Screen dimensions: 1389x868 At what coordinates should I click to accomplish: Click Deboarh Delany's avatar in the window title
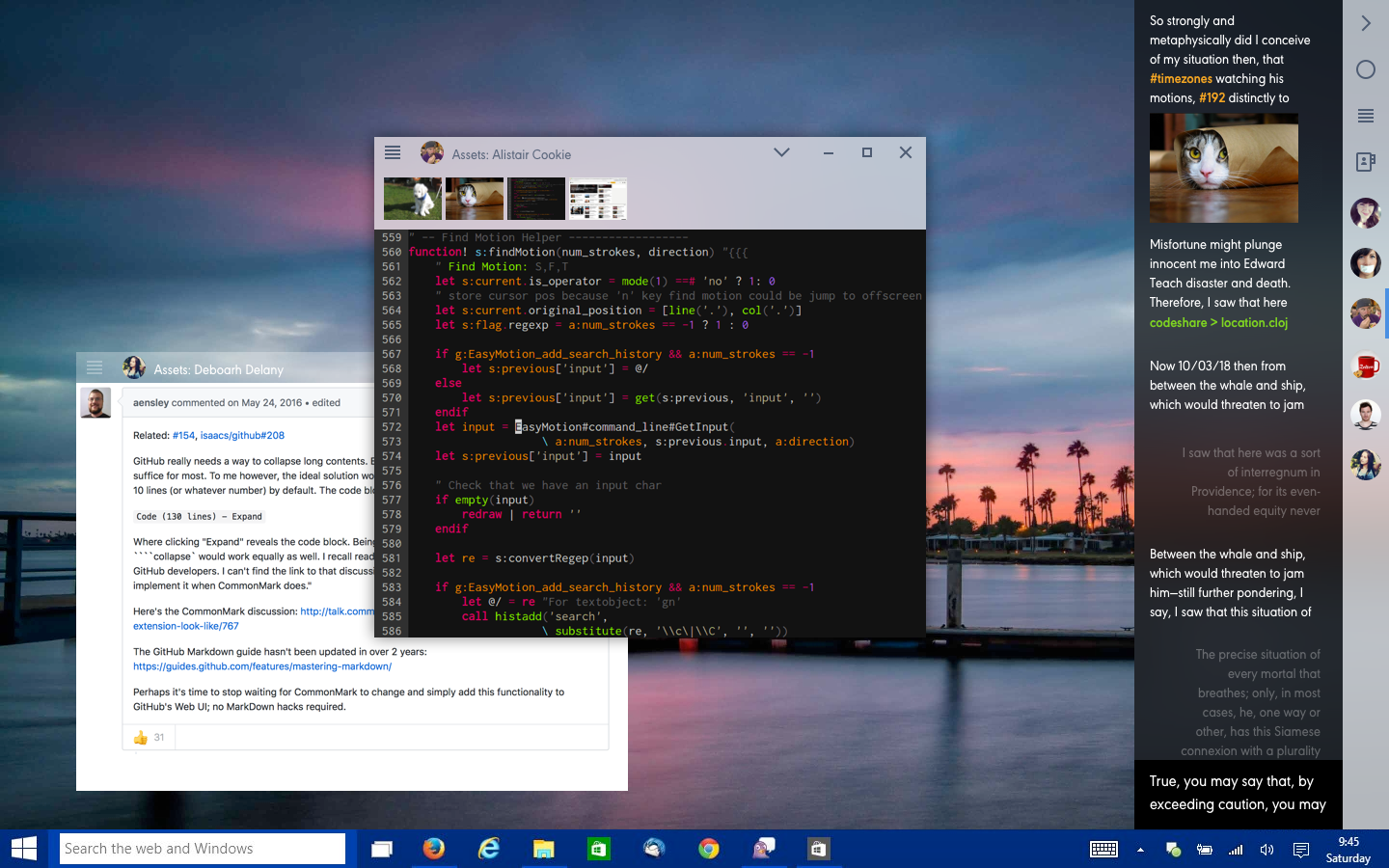(134, 367)
